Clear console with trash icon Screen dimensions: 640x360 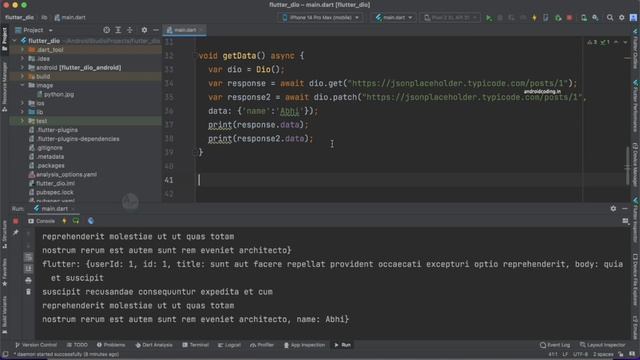pos(28,291)
